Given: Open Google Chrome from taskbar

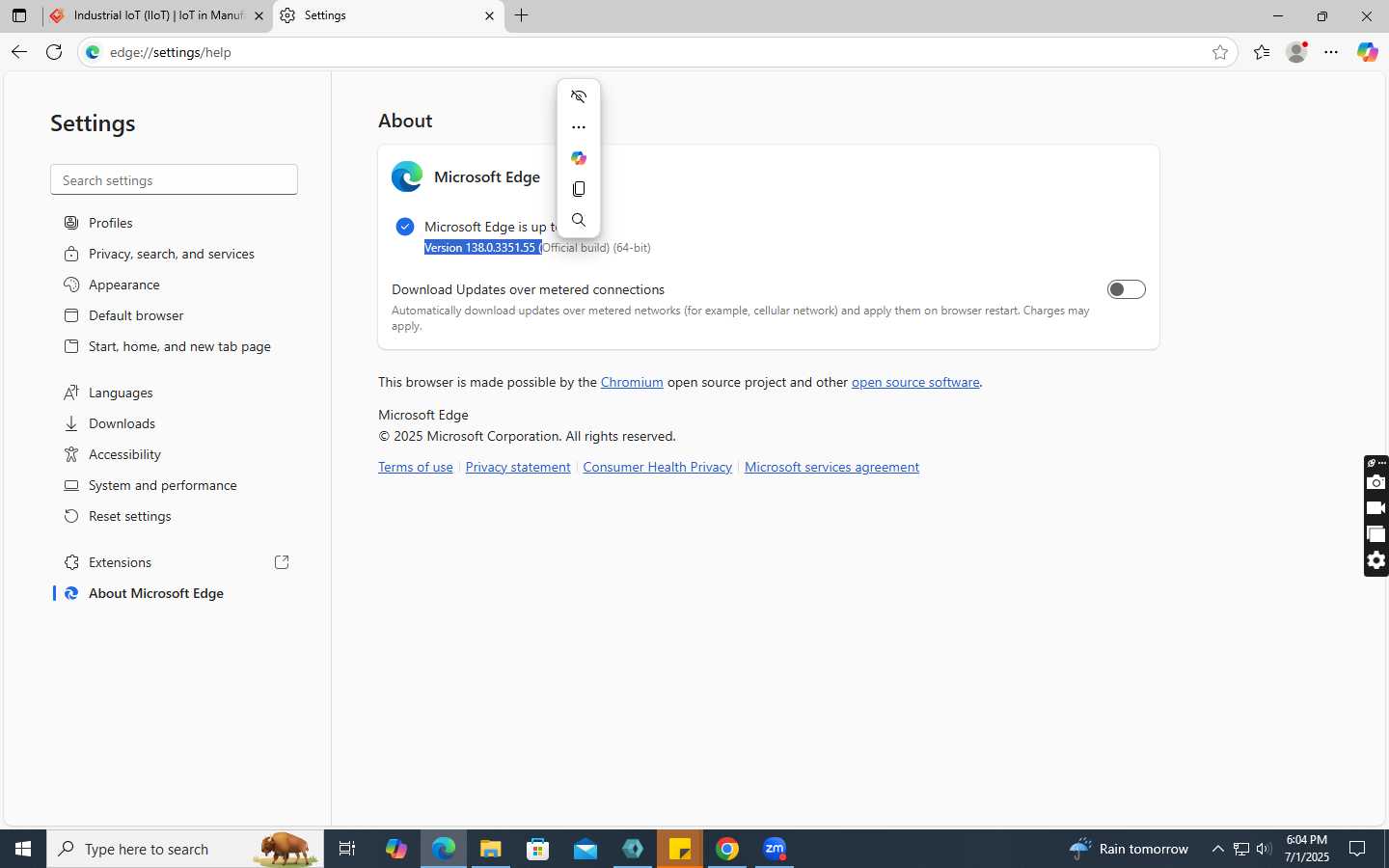Looking at the screenshot, I should pos(727,849).
